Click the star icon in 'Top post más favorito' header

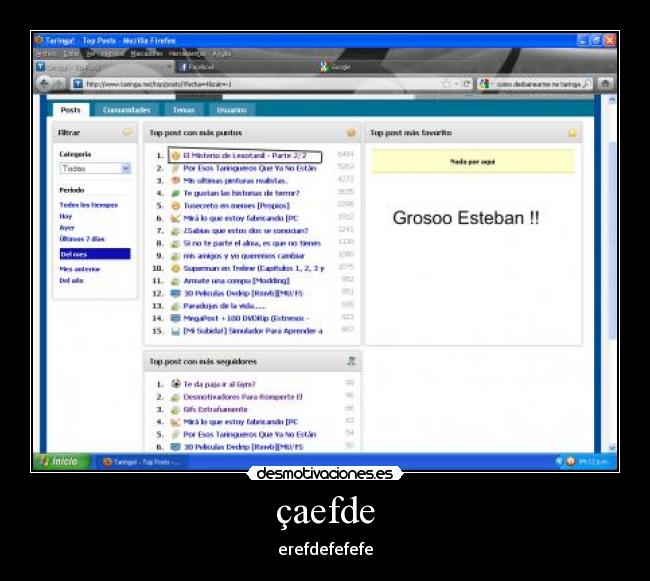(572, 133)
